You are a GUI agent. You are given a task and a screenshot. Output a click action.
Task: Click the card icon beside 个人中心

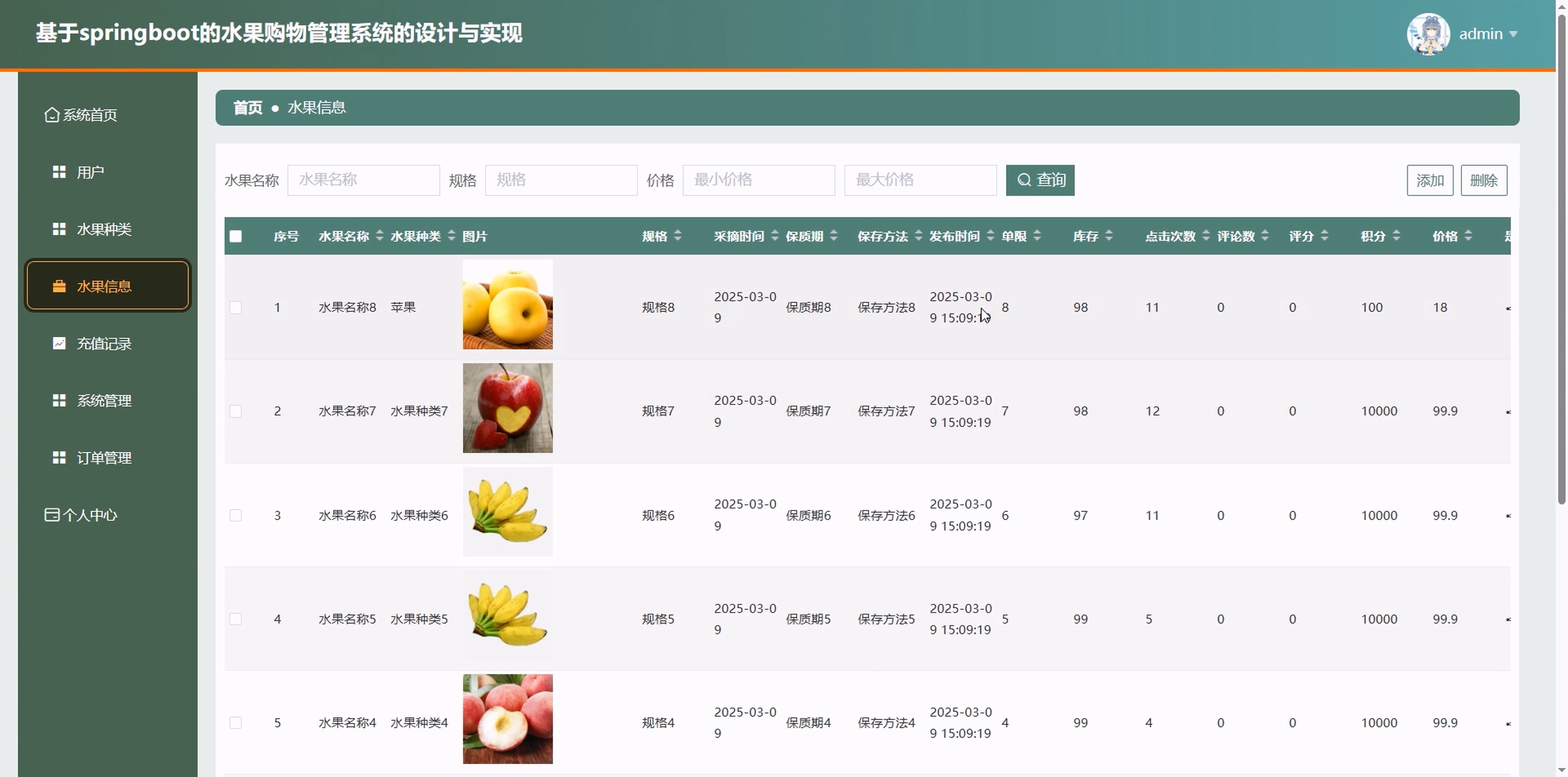pos(52,515)
